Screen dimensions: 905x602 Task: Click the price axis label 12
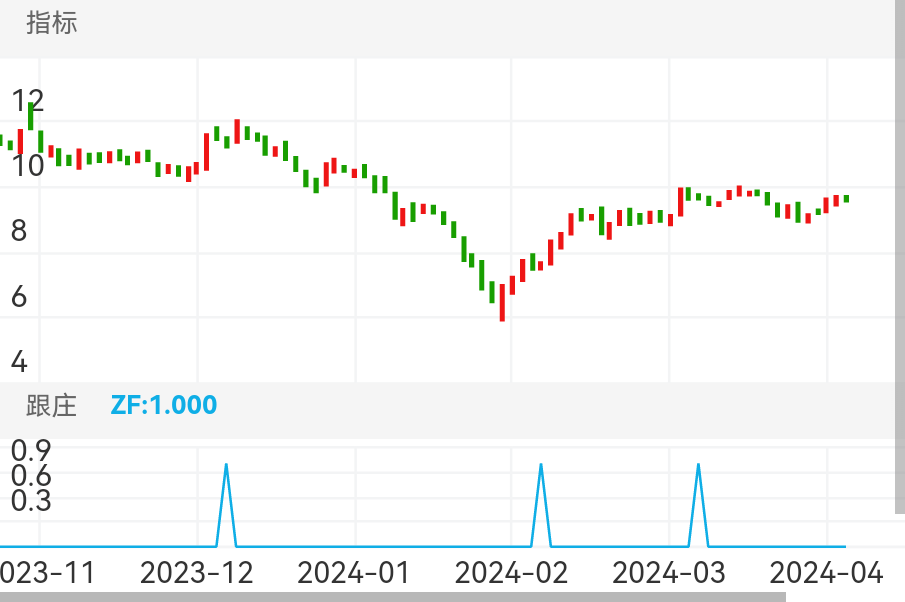click(x=28, y=100)
